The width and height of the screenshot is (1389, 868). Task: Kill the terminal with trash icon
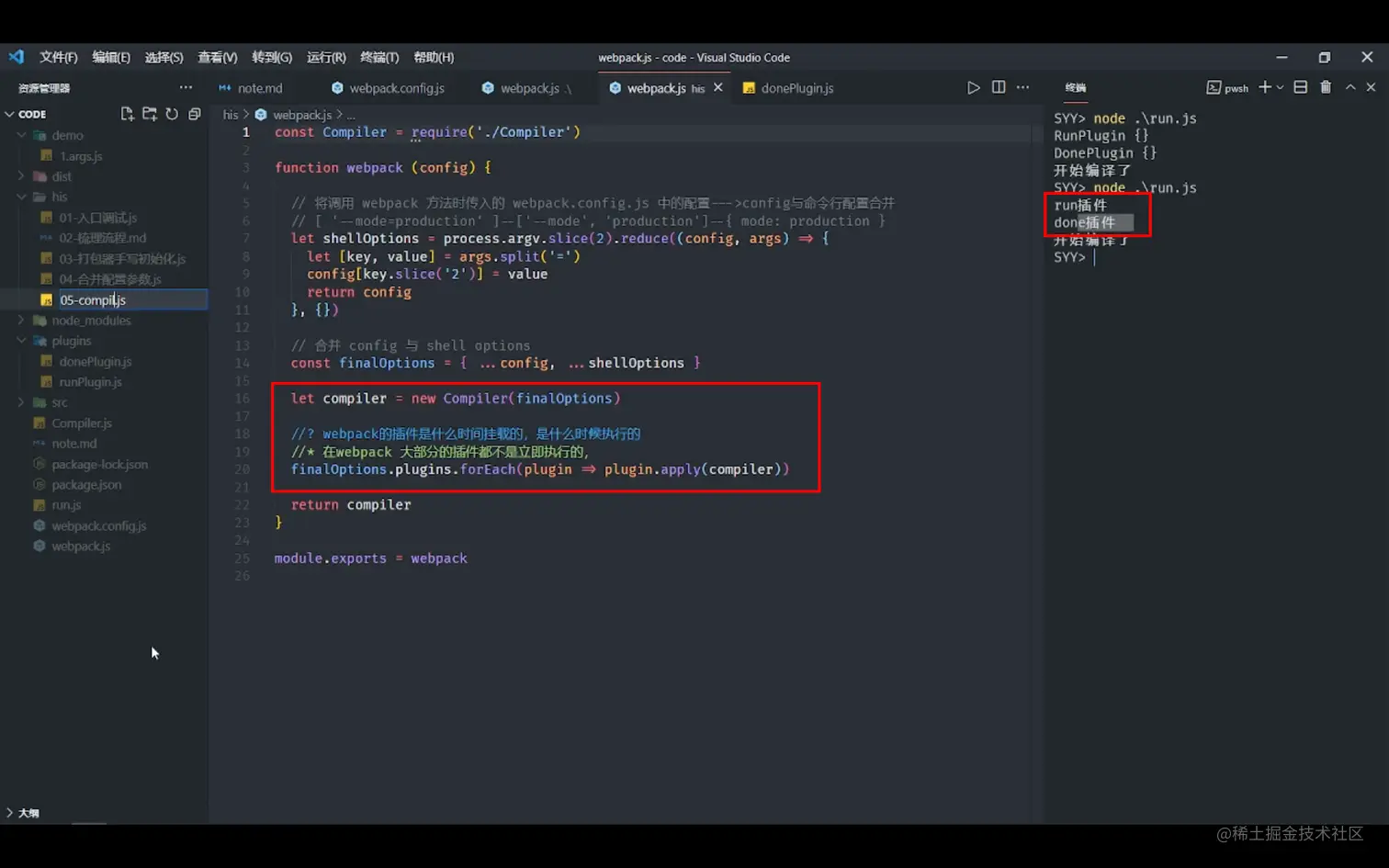coord(1326,87)
